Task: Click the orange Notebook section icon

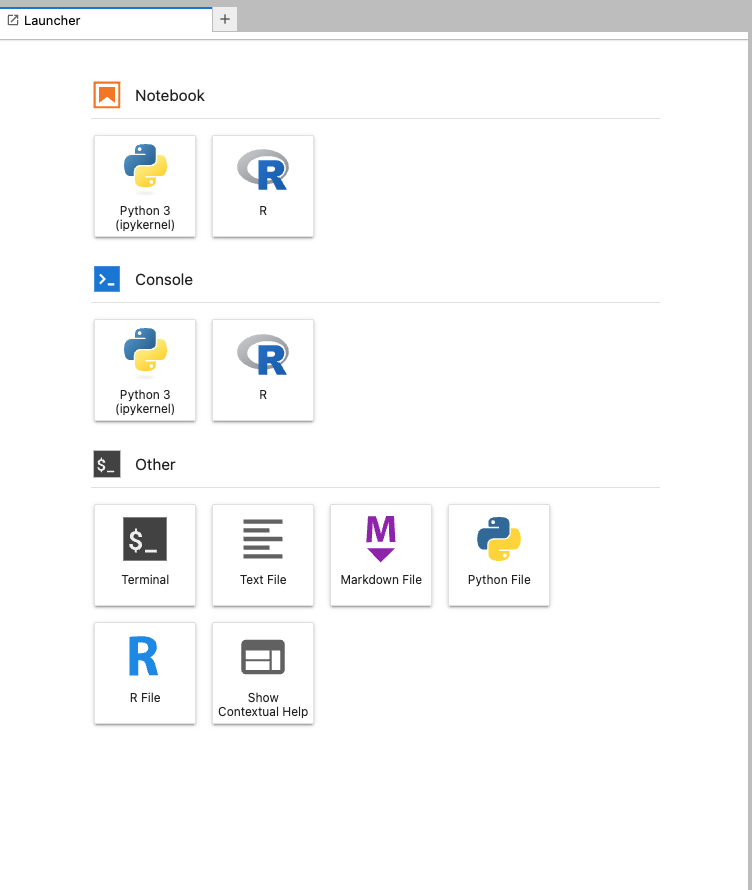Action: coord(107,95)
